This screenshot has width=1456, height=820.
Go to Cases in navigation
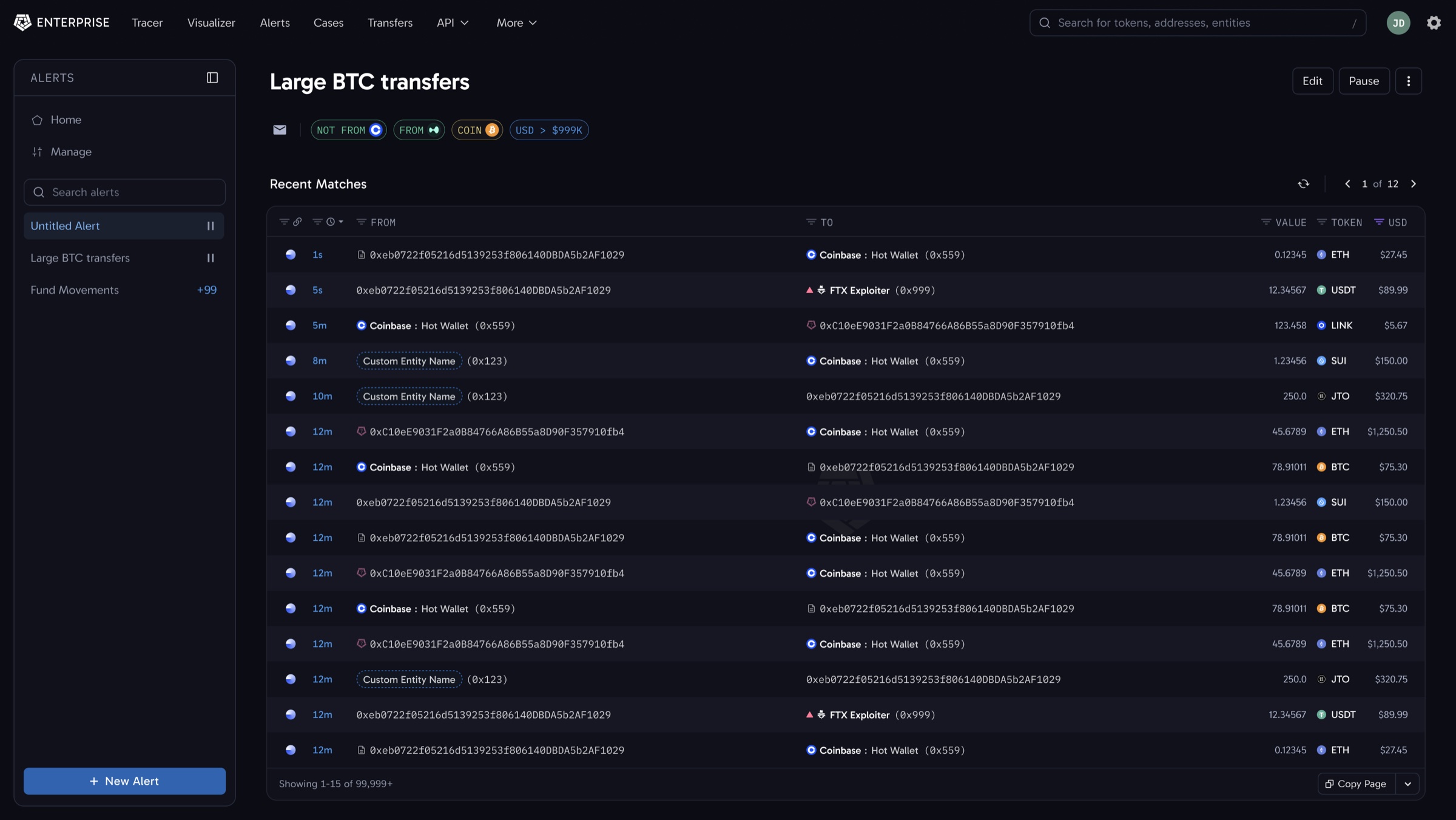pyautogui.click(x=328, y=22)
